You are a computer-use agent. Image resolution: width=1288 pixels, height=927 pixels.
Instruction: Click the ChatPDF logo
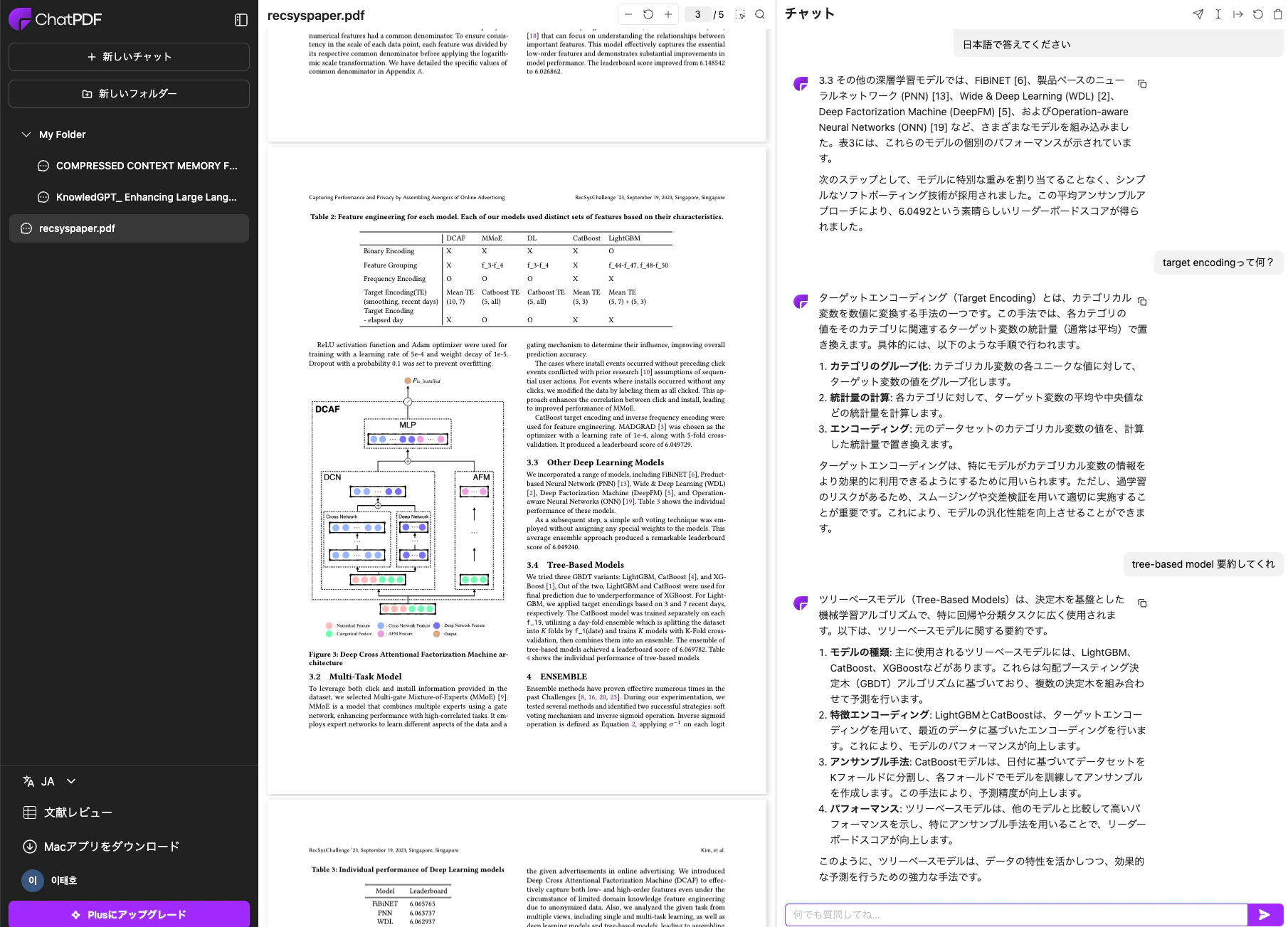(56, 19)
